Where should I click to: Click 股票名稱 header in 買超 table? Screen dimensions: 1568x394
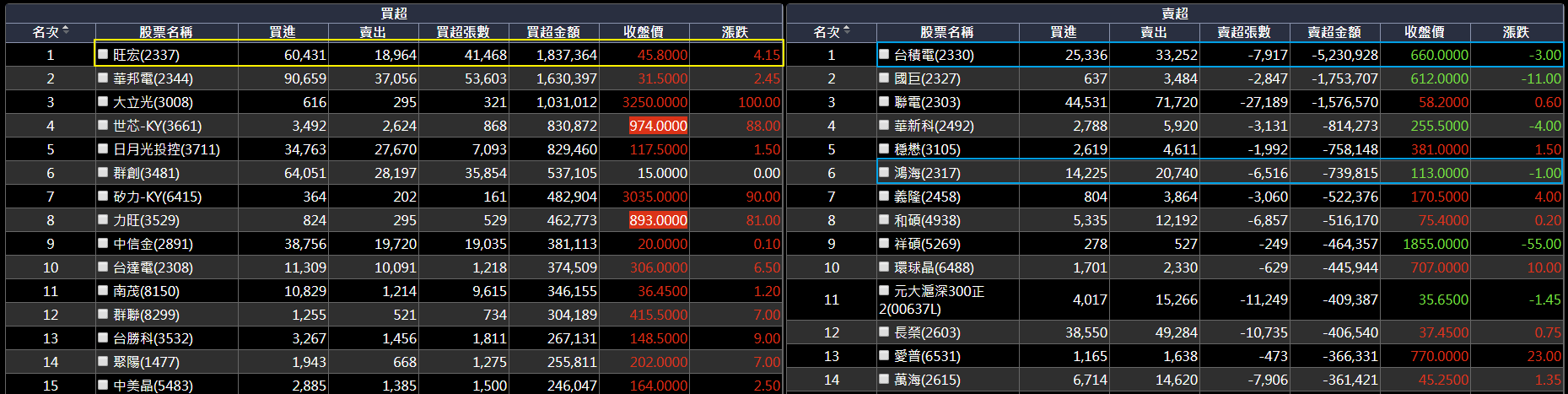[x=166, y=32]
